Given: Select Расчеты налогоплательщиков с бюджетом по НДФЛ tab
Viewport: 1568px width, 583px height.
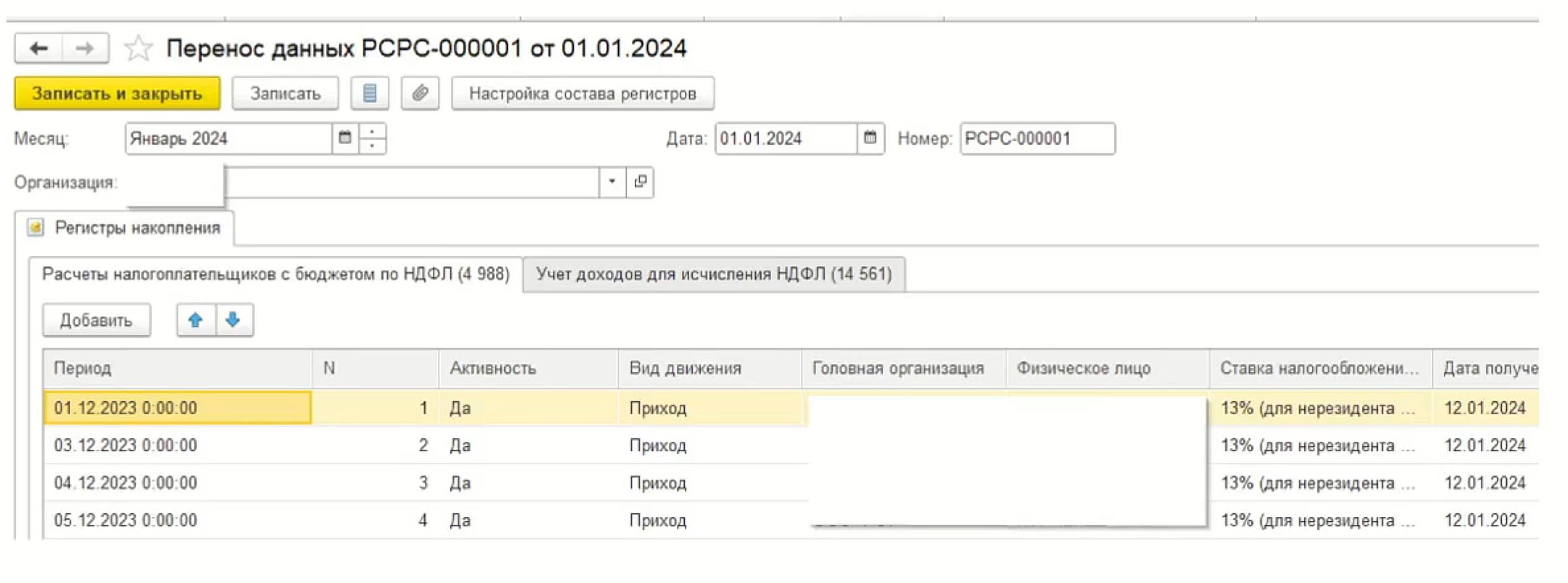Looking at the screenshot, I should (275, 274).
